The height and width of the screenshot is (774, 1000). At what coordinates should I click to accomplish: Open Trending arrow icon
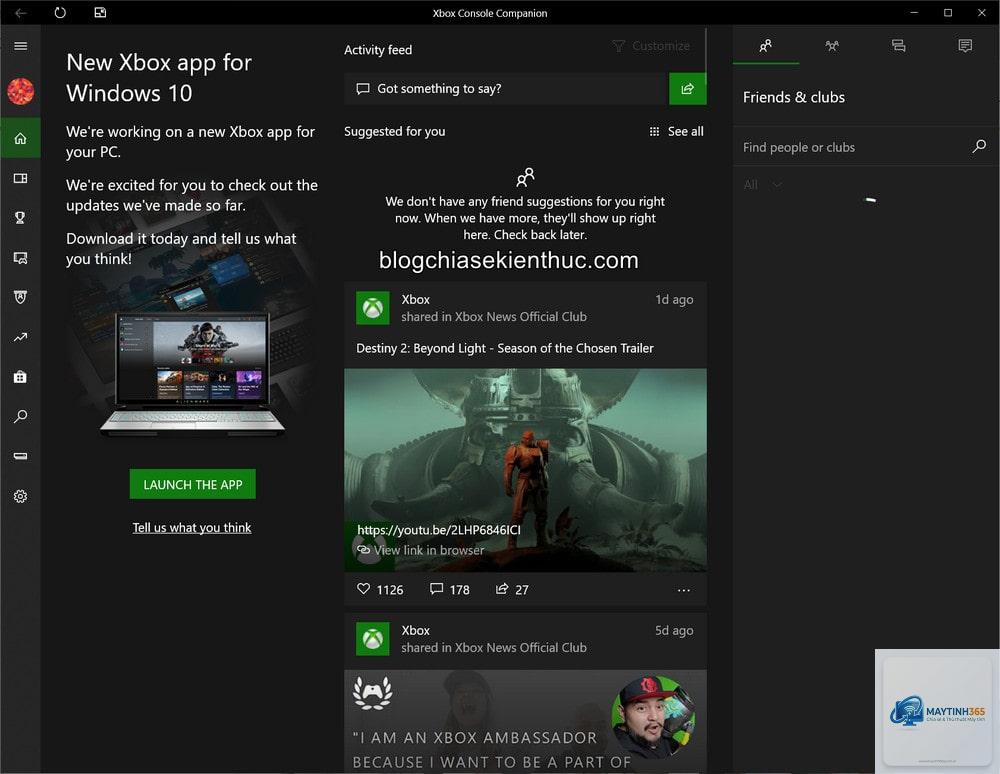click(20, 337)
